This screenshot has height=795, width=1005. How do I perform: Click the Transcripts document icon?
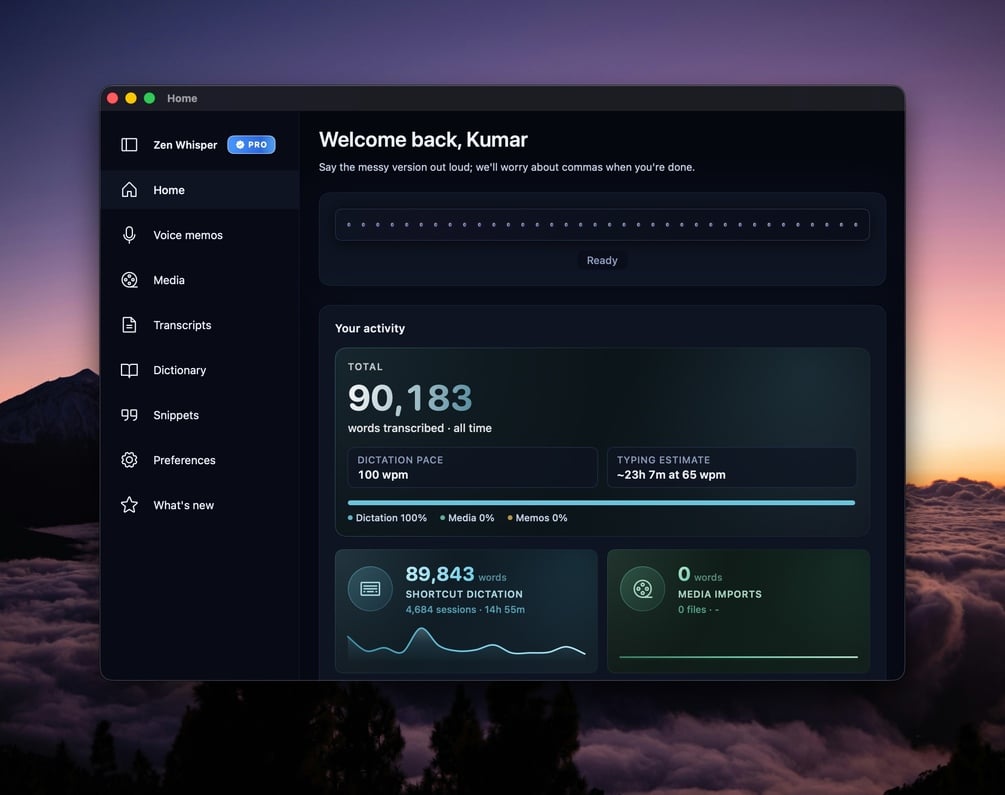[129, 325]
